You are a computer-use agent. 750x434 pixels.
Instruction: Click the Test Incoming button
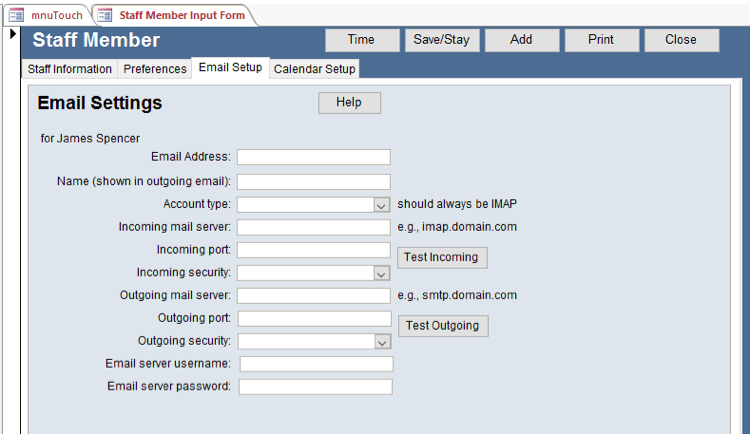[x=442, y=257]
